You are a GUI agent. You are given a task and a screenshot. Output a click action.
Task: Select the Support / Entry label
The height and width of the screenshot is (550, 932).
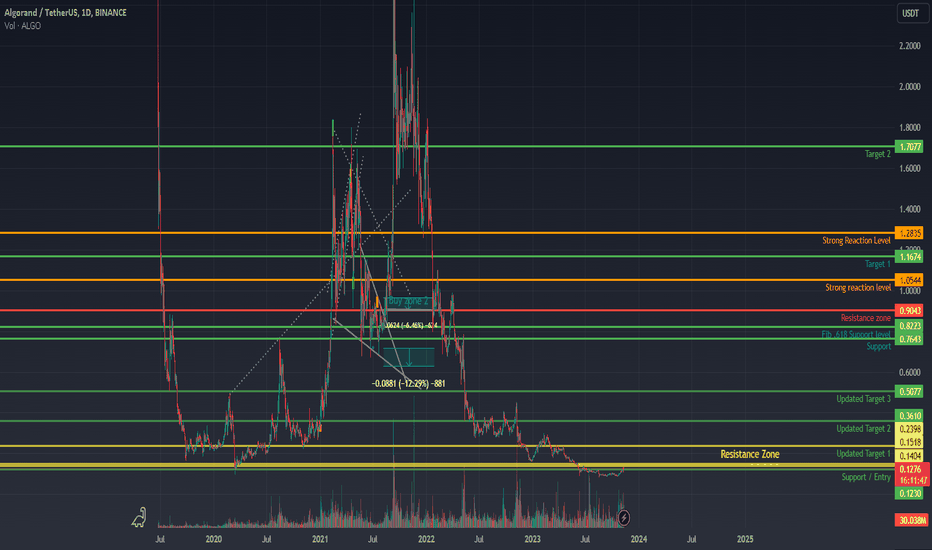coord(866,477)
